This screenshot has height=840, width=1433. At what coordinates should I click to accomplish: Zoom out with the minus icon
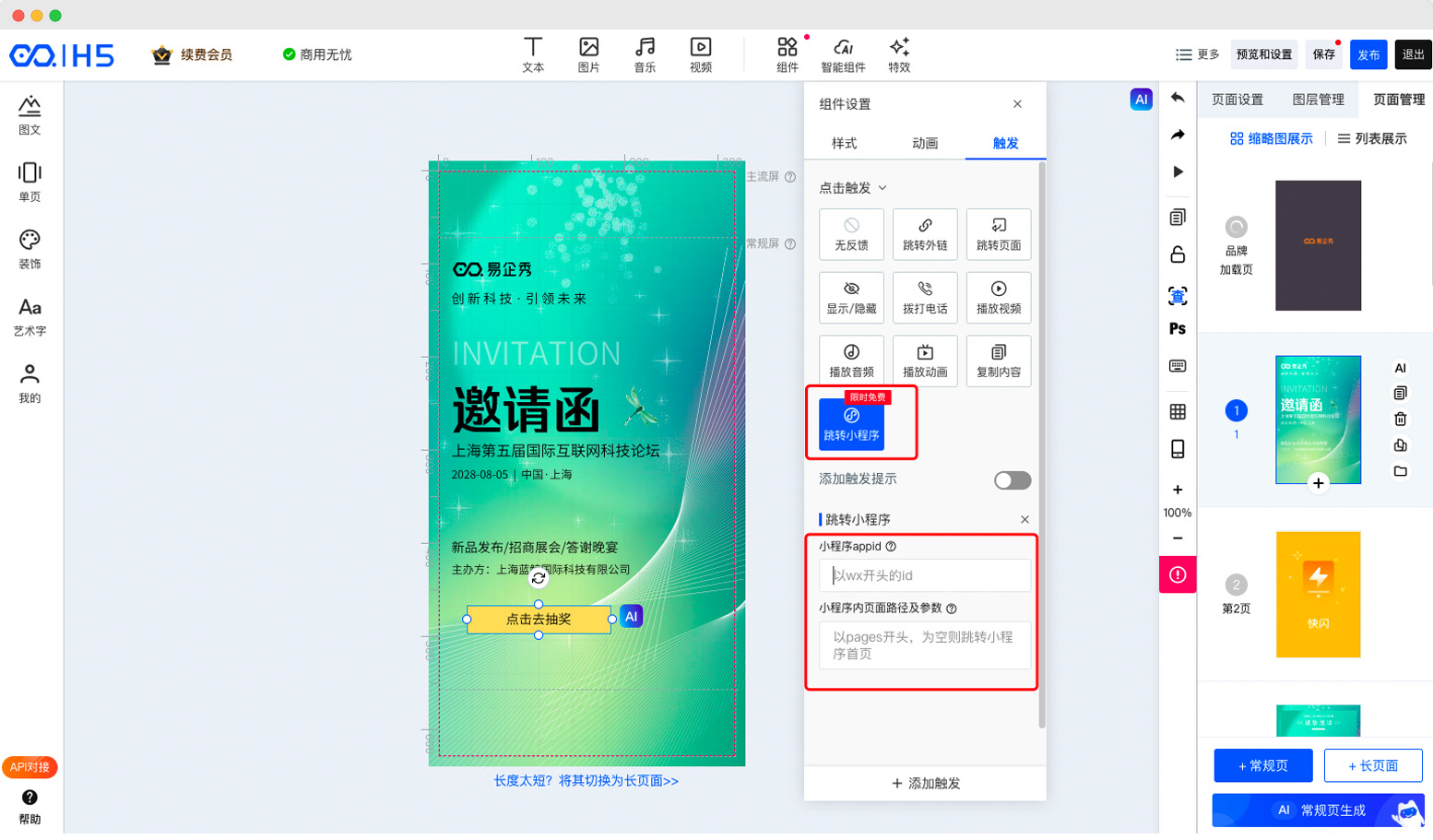pyautogui.click(x=1178, y=538)
